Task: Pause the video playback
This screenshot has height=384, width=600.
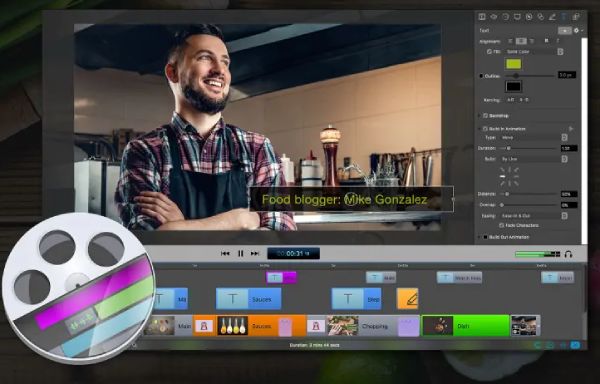Action: [x=240, y=253]
